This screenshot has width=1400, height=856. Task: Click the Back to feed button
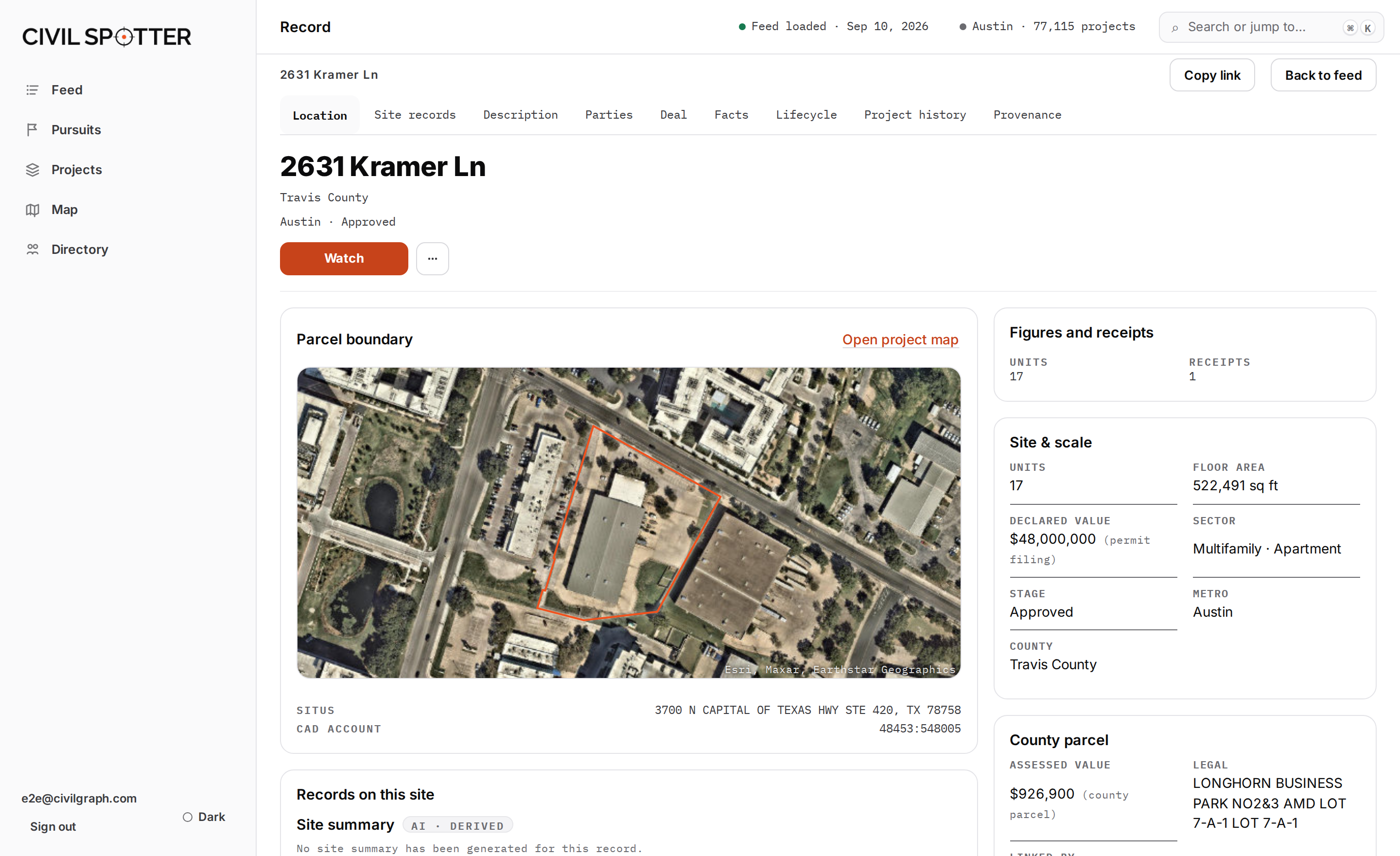tap(1323, 75)
